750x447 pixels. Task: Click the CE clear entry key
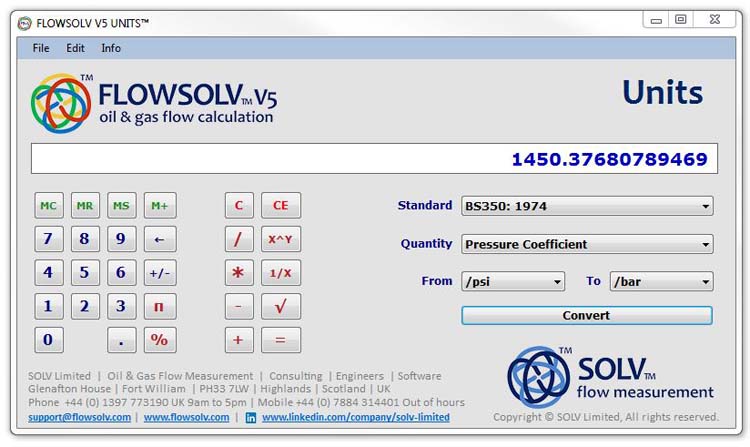[x=281, y=206]
